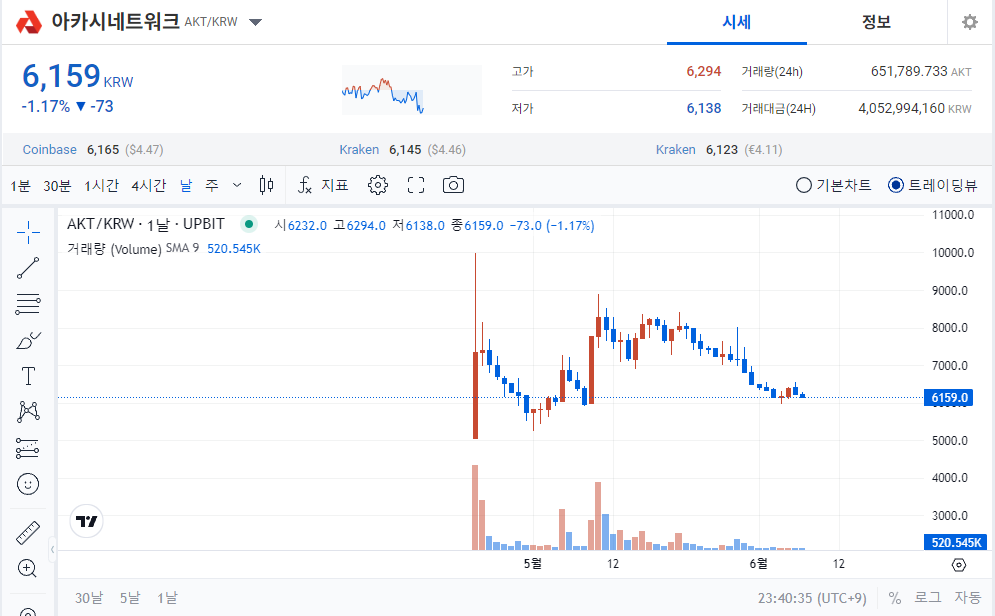Open candlestick chart type selector
This screenshot has width=995, height=616.
pos(267,185)
